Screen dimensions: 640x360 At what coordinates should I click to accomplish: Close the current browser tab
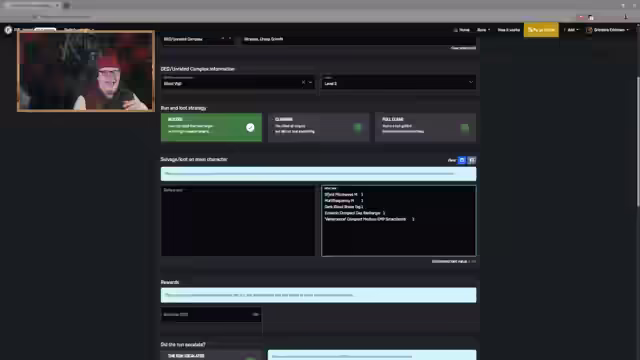[x=57, y=5]
